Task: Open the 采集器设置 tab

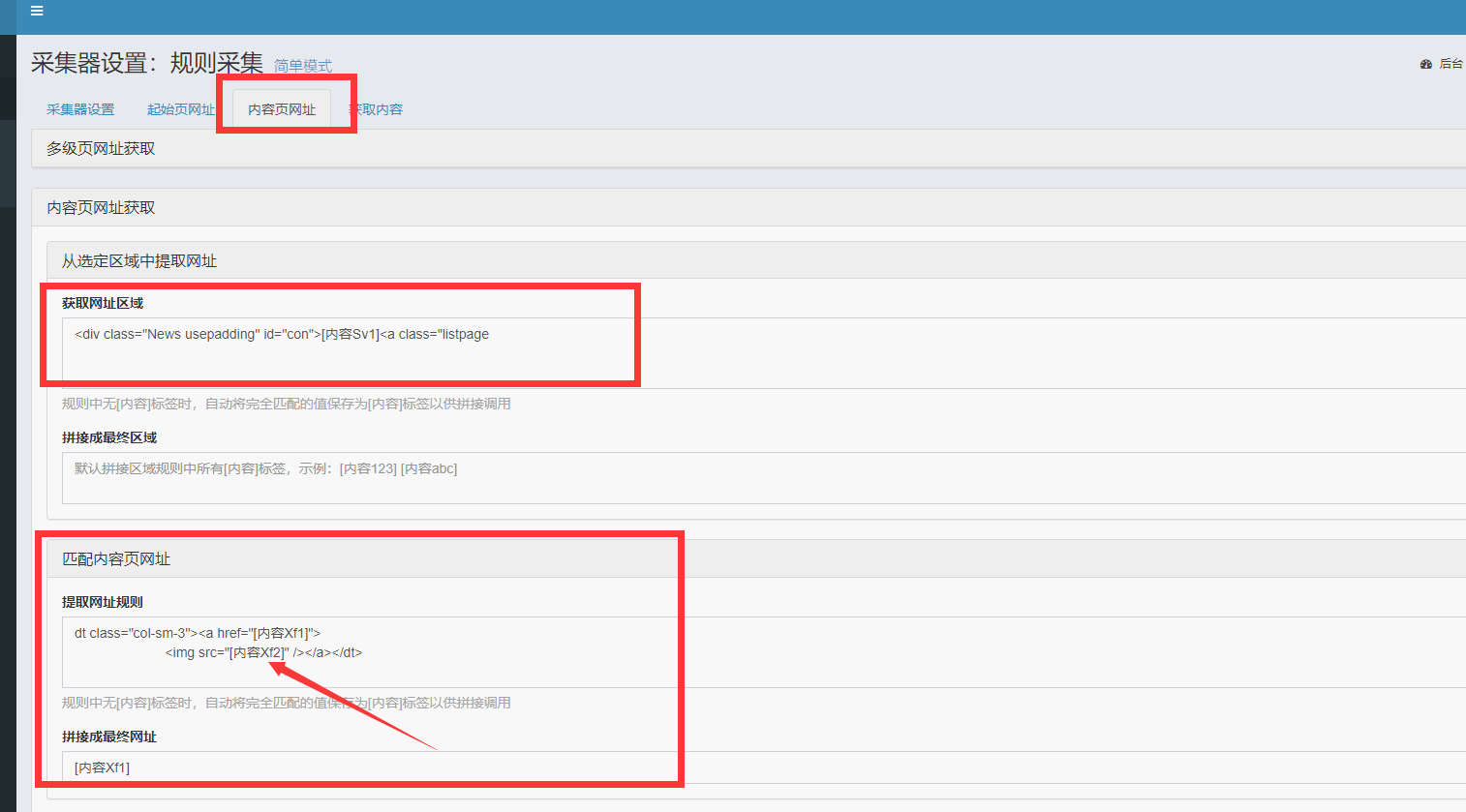Action: (80, 109)
